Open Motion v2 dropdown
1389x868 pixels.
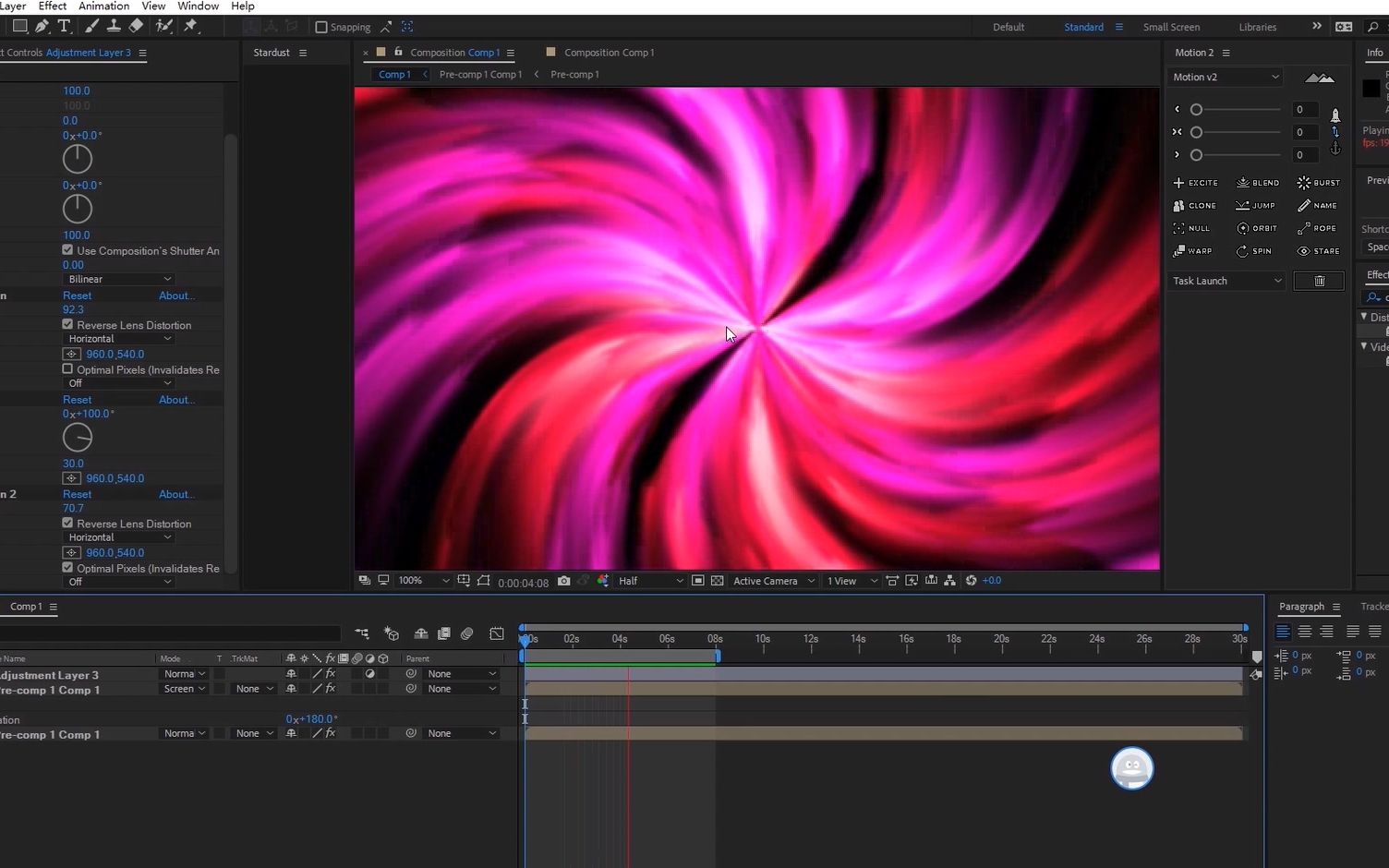click(x=1226, y=78)
